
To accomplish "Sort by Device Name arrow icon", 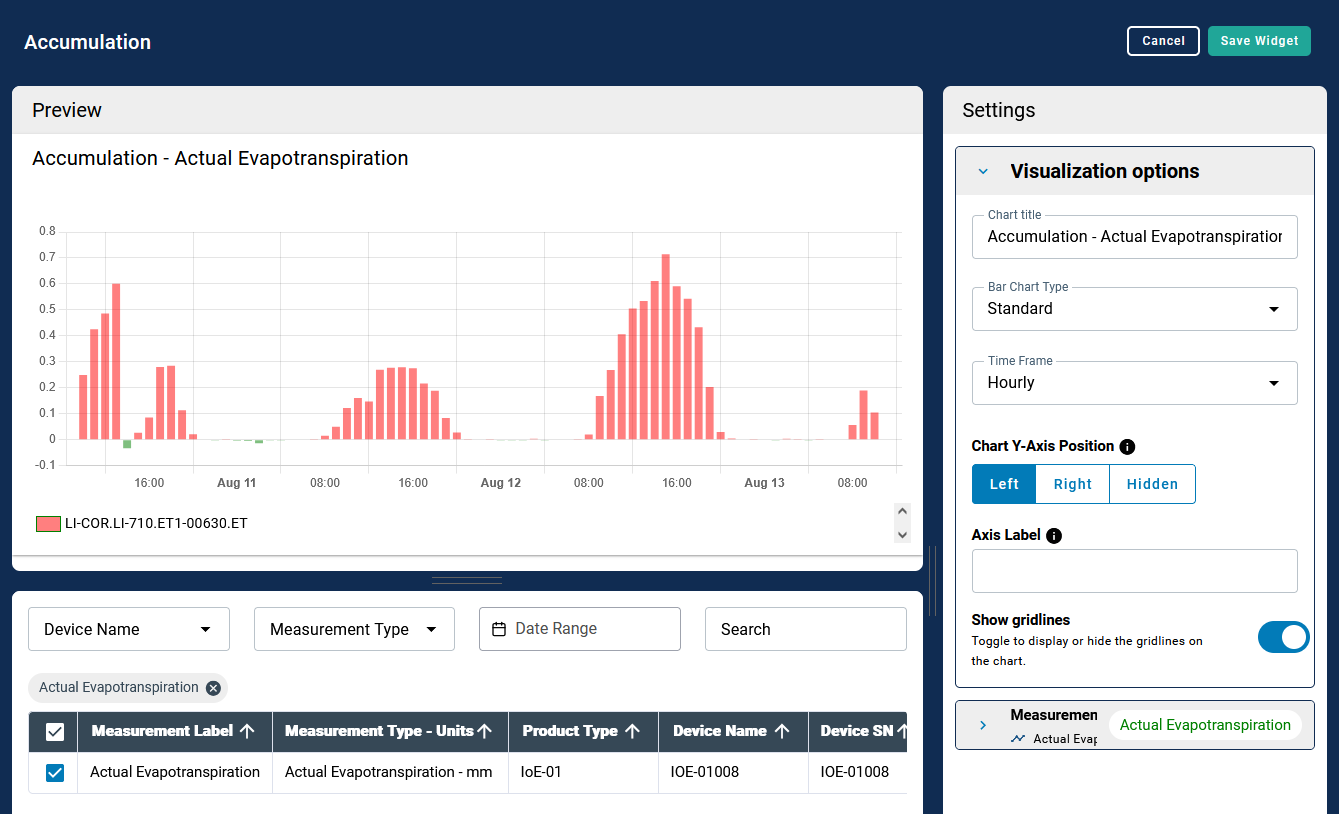I will pyautogui.click(x=782, y=731).
